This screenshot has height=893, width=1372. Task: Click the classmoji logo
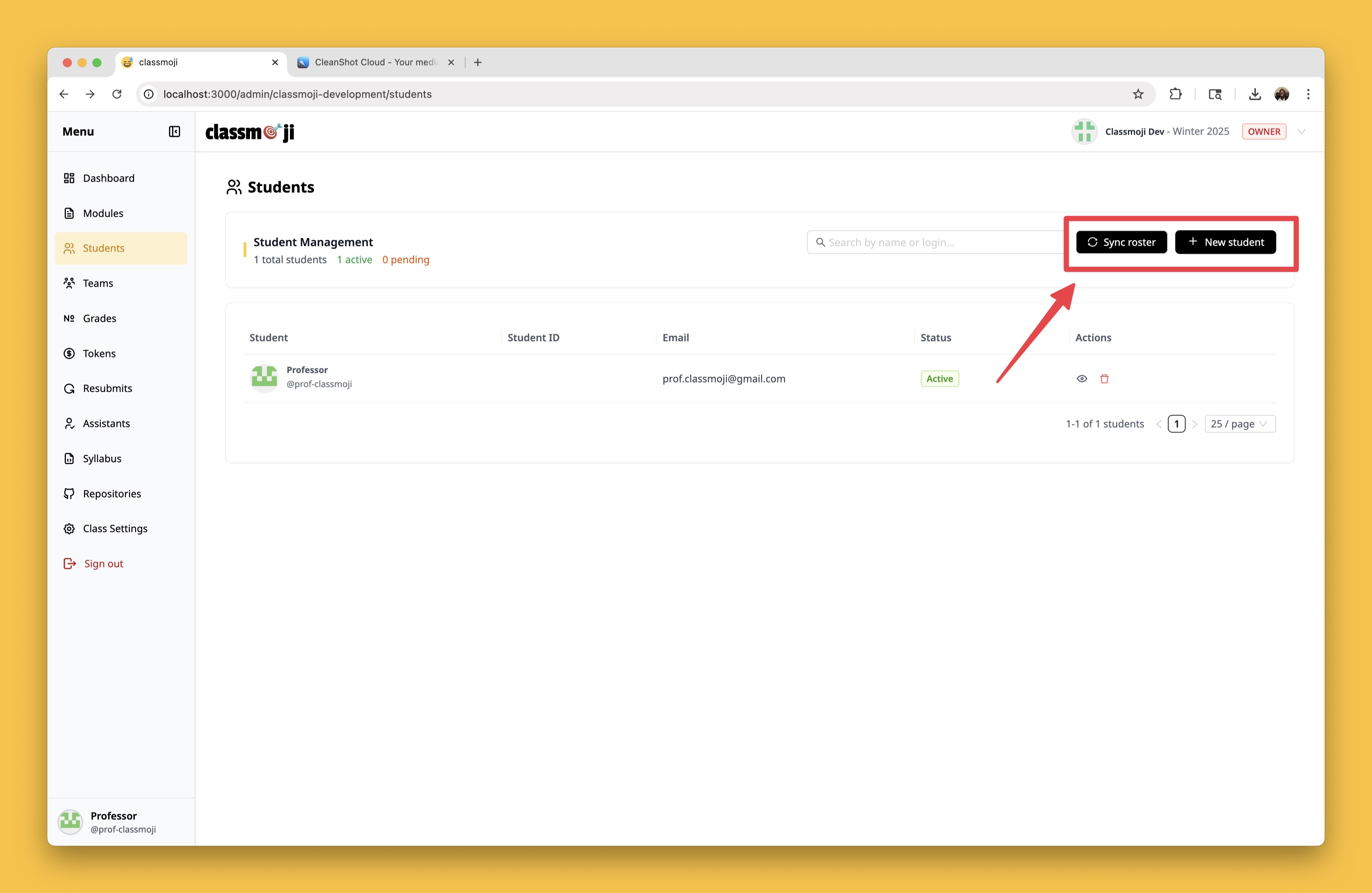[x=250, y=132]
